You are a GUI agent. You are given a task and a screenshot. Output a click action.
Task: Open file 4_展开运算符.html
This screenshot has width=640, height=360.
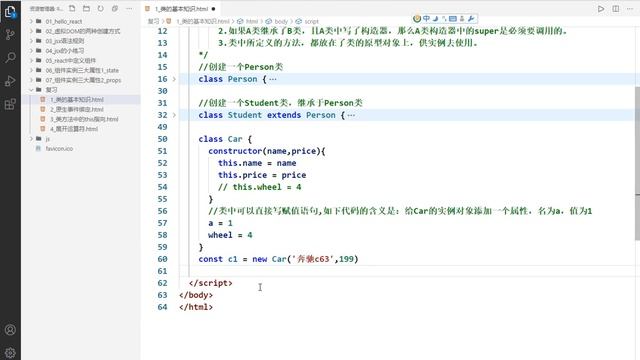74,129
